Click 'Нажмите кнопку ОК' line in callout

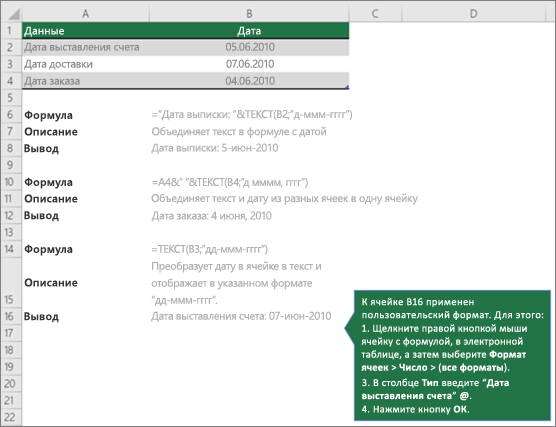pyautogui.click(x=416, y=409)
